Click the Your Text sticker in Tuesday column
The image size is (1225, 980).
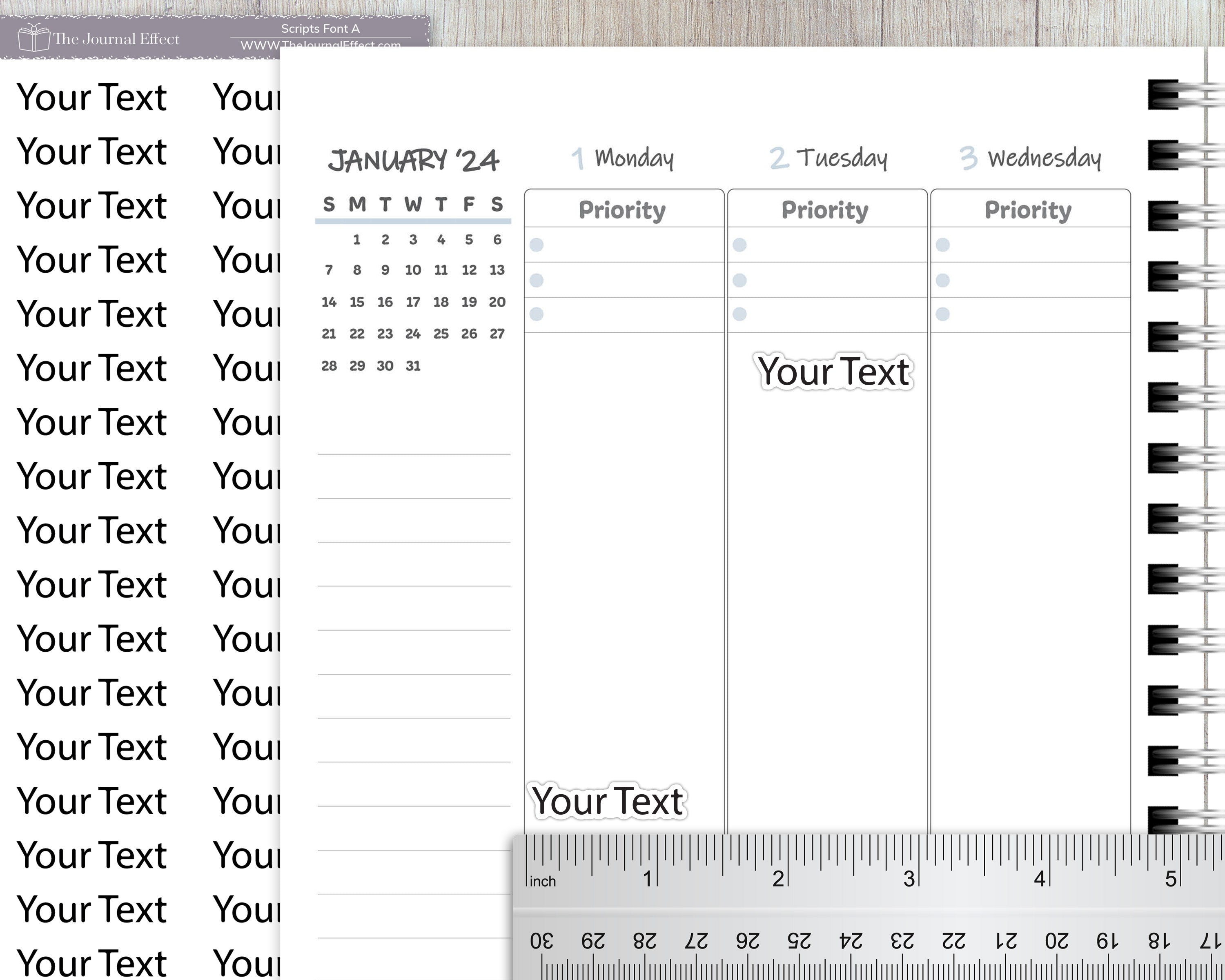834,372
